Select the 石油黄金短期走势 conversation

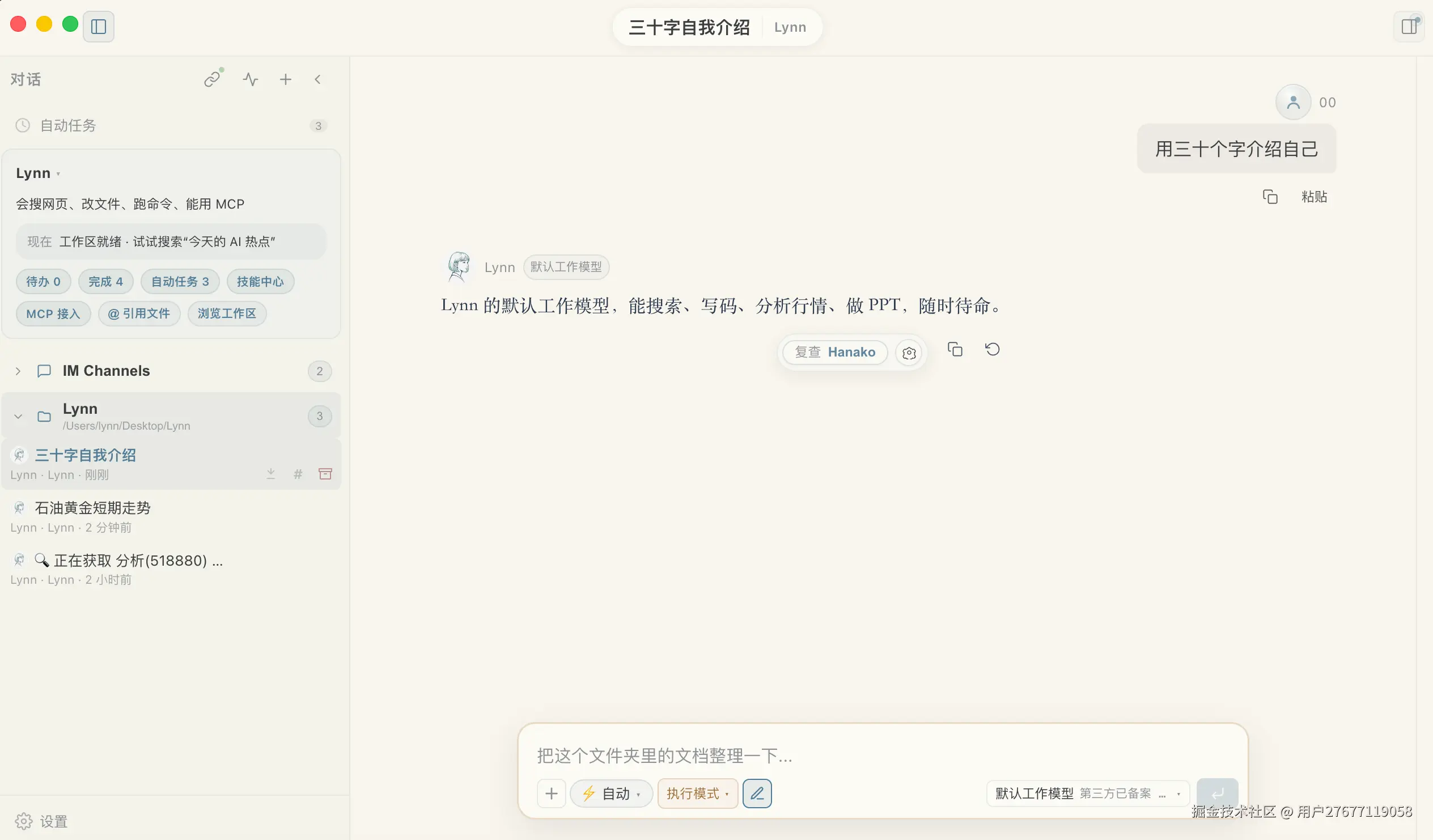coord(92,508)
